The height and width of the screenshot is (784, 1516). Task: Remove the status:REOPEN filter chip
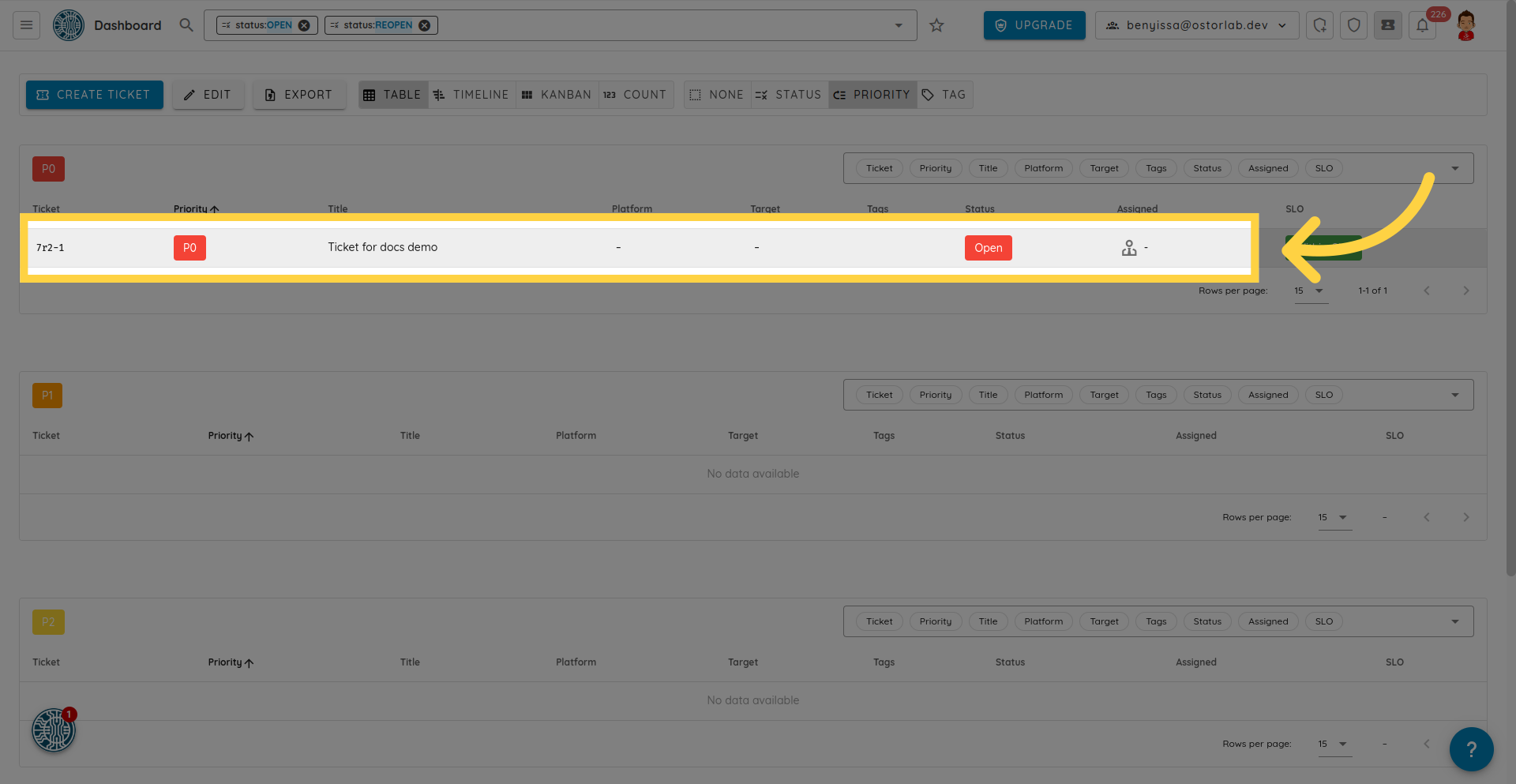[x=425, y=25]
